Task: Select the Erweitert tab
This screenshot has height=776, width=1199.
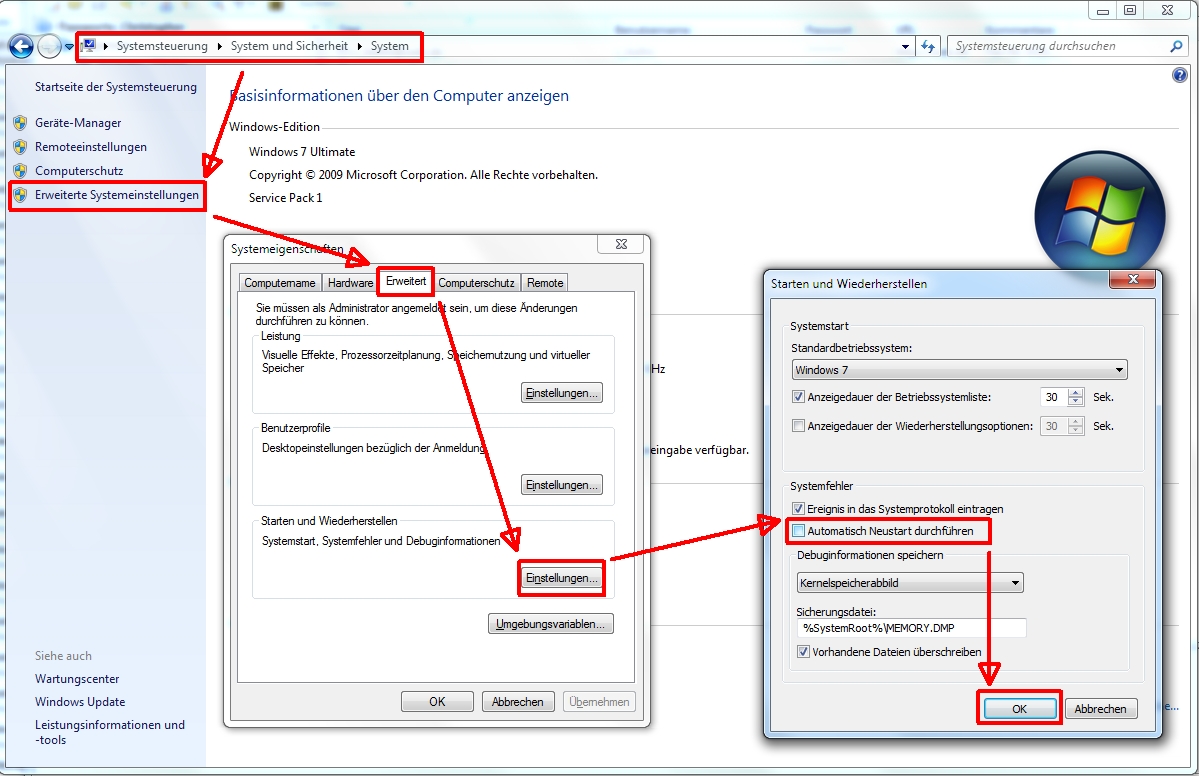Action: (x=406, y=281)
